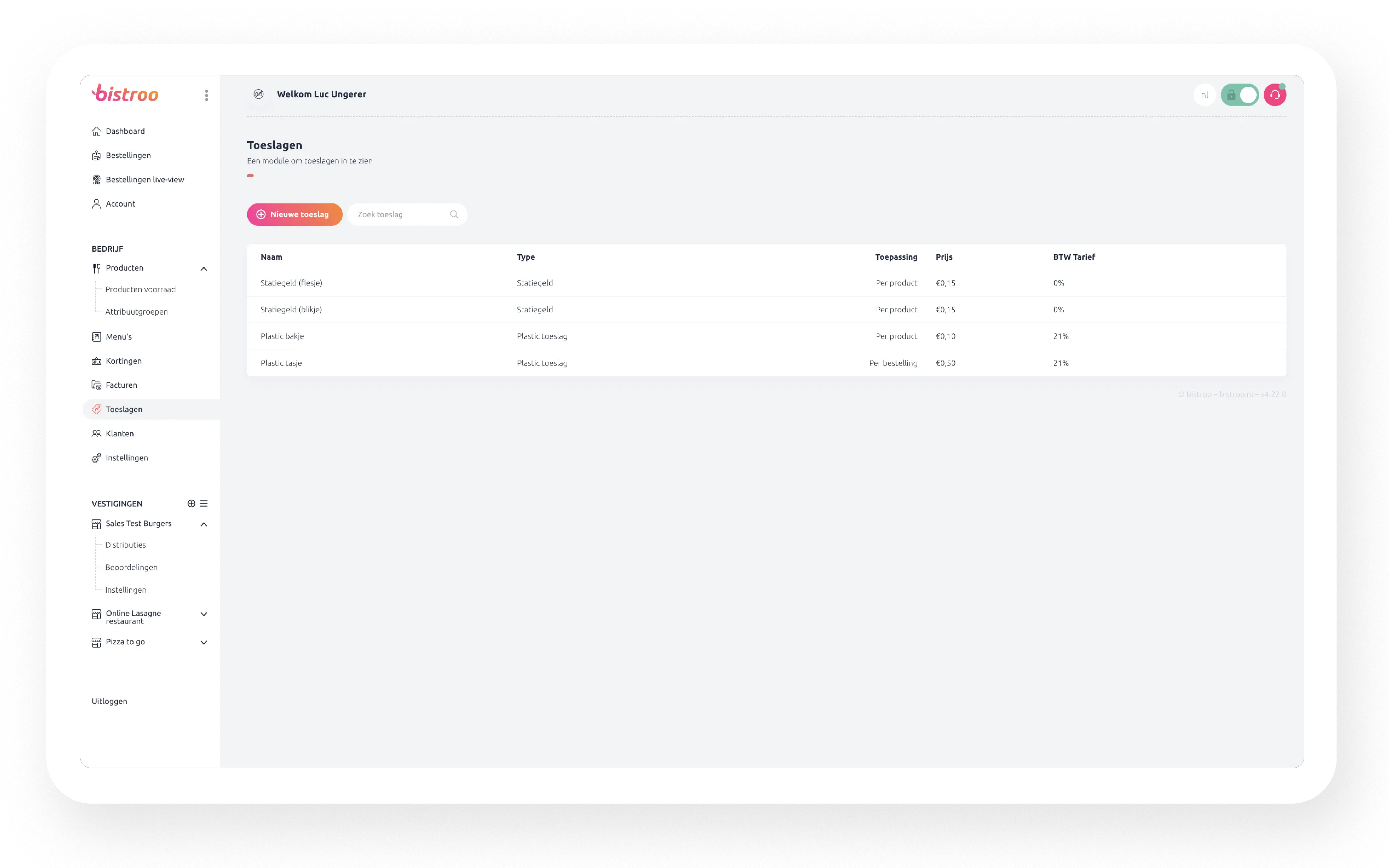Select Producten menu item in sidebar
Viewport: 1389px width, 868px height.
coord(124,267)
